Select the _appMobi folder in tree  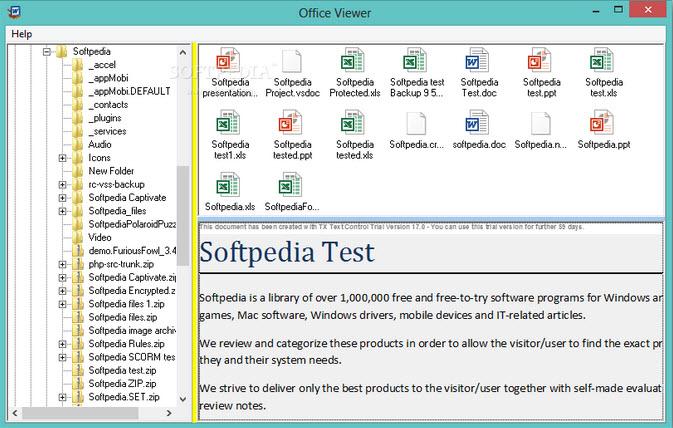pyautogui.click(x=108, y=78)
